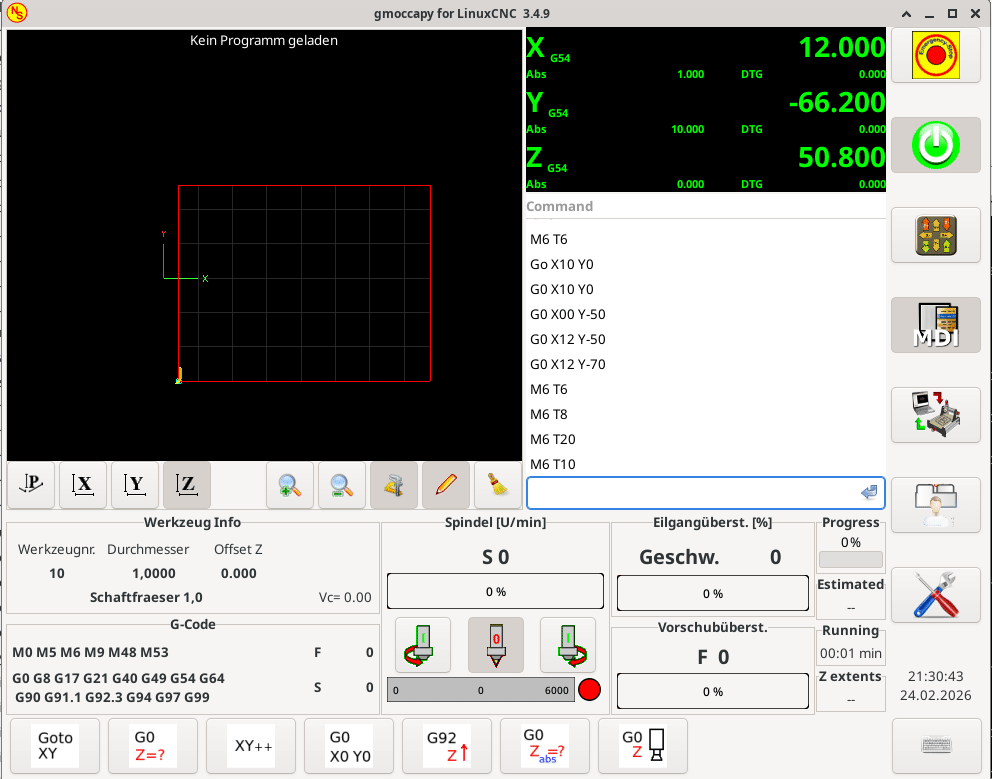This screenshot has width=992, height=779.
Task: Zoom in on the toolpath preview
Action: [x=290, y=486]
